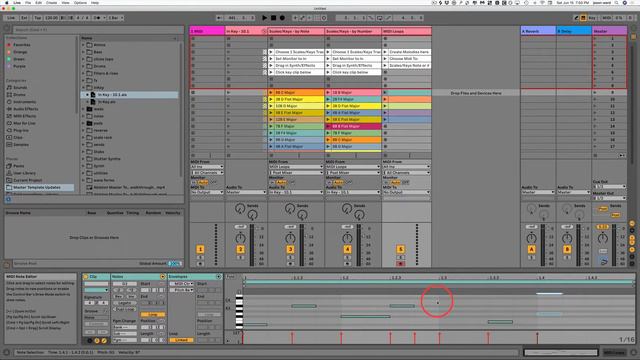Click the Link button in control bar
This screenshot has height=360, width=640.
coord(11,18)
